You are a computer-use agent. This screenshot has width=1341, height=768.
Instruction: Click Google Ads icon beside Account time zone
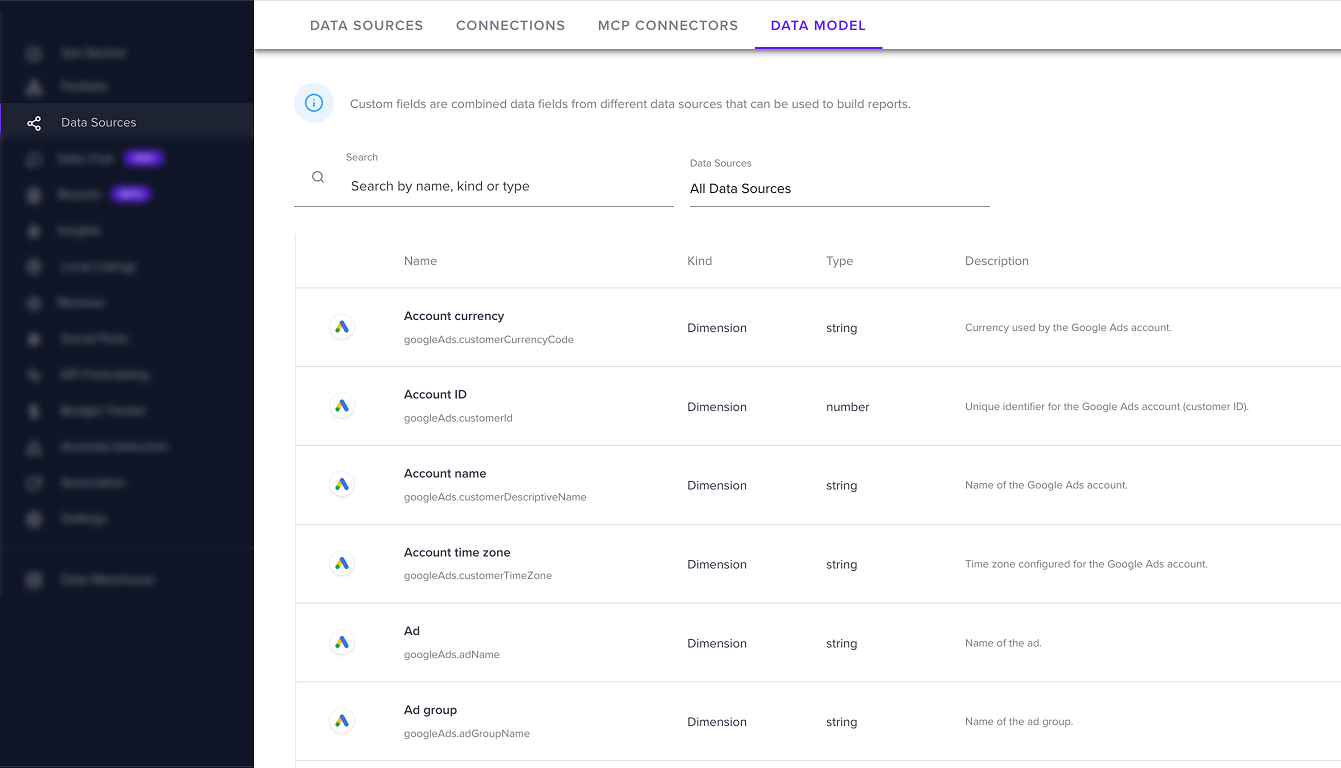tap(342, 564)
